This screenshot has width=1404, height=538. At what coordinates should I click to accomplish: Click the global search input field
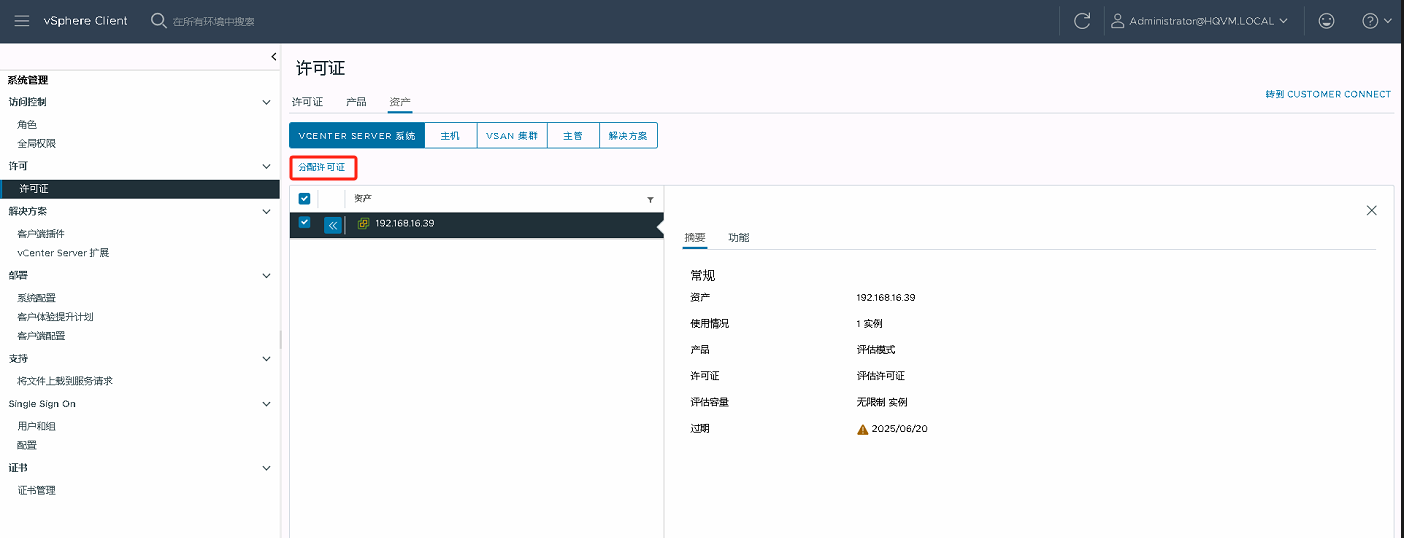(x=213, y=21)
